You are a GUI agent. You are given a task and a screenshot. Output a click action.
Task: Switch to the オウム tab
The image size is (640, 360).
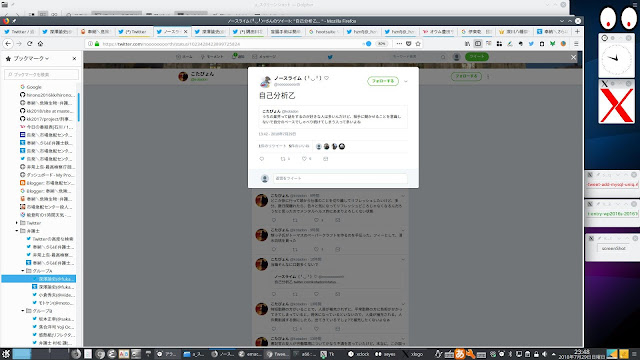pyautogui.click(x=437, y=31)
